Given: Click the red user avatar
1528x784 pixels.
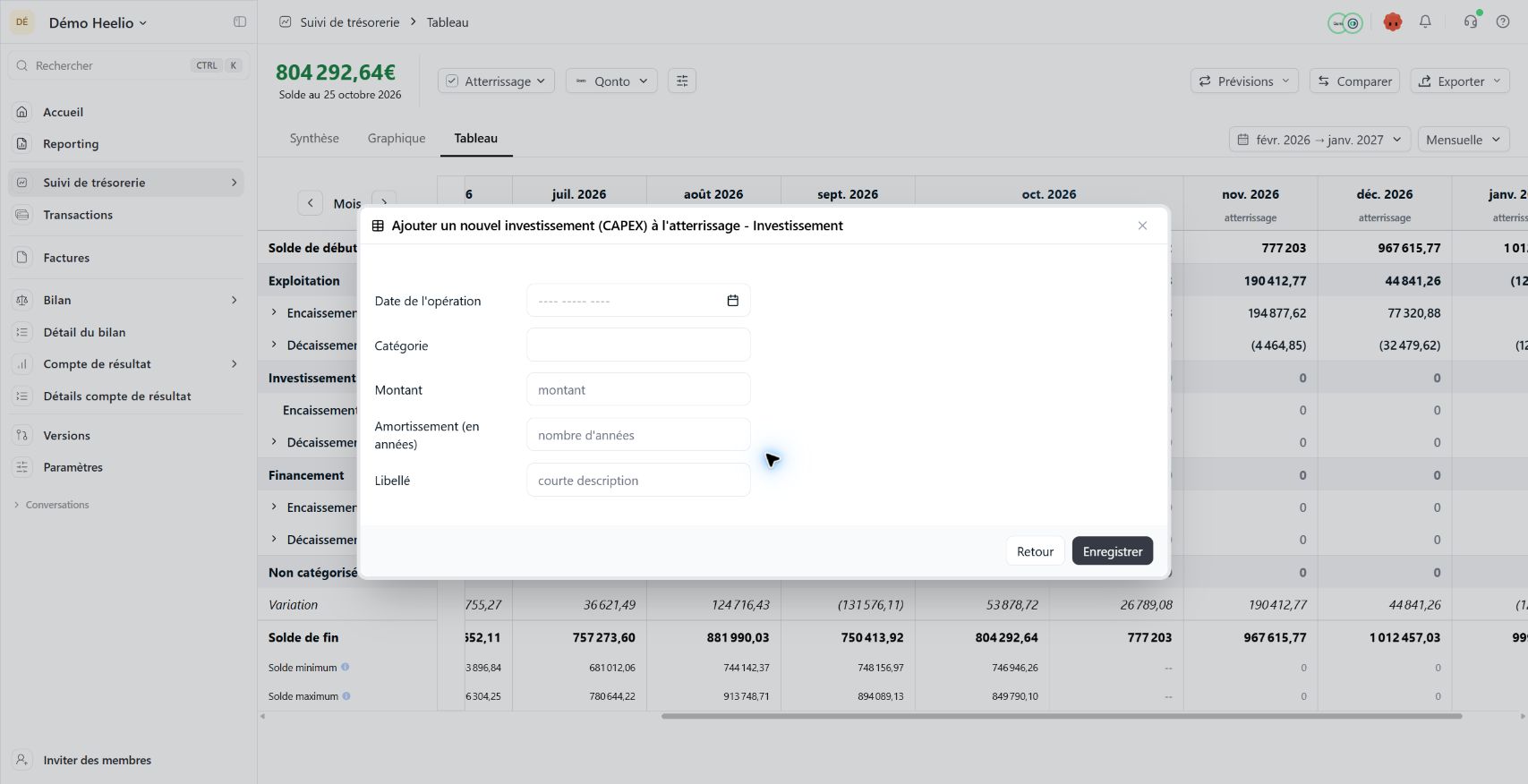Looking at the screenshot, I should click(x=1392, y=22).
